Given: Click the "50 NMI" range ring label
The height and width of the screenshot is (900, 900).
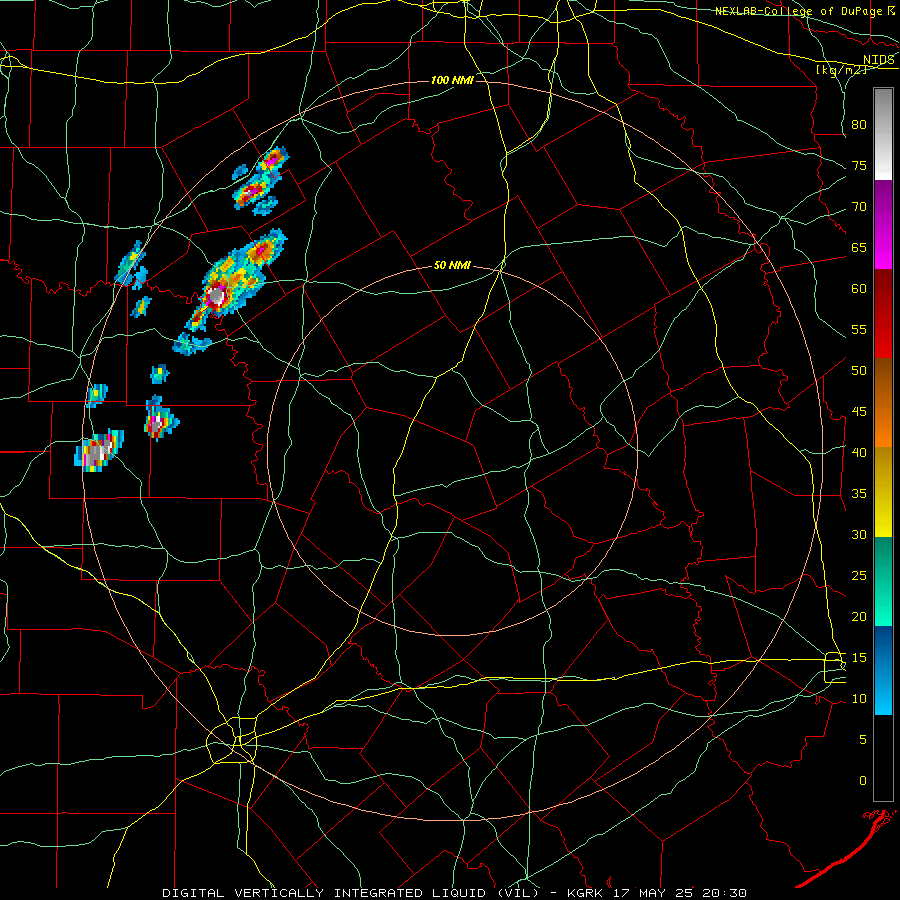Looking at the screenshot, I should [452, 265].
